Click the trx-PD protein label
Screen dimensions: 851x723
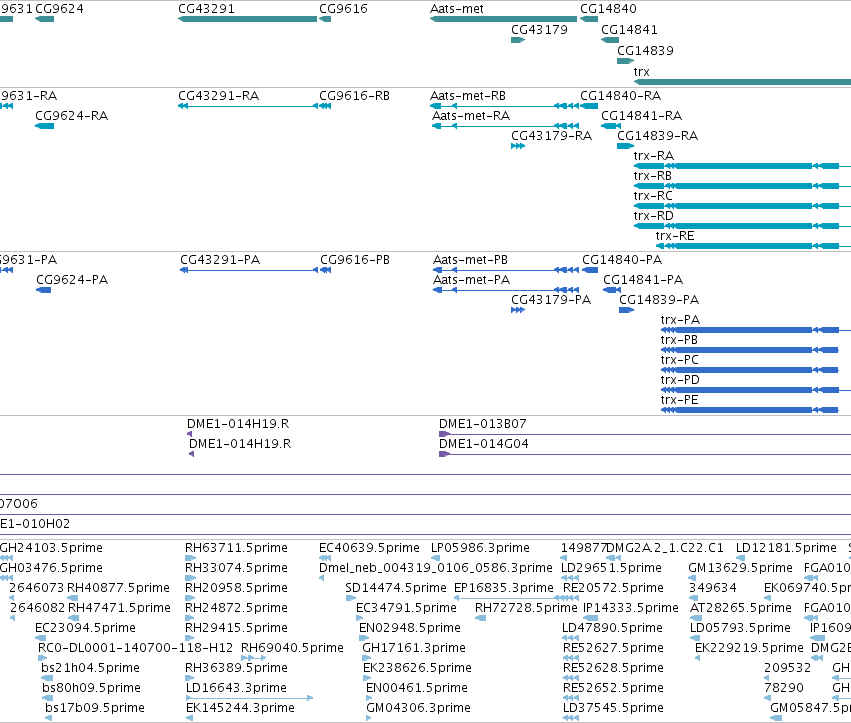pyautogui.click(x=680, y=380)
